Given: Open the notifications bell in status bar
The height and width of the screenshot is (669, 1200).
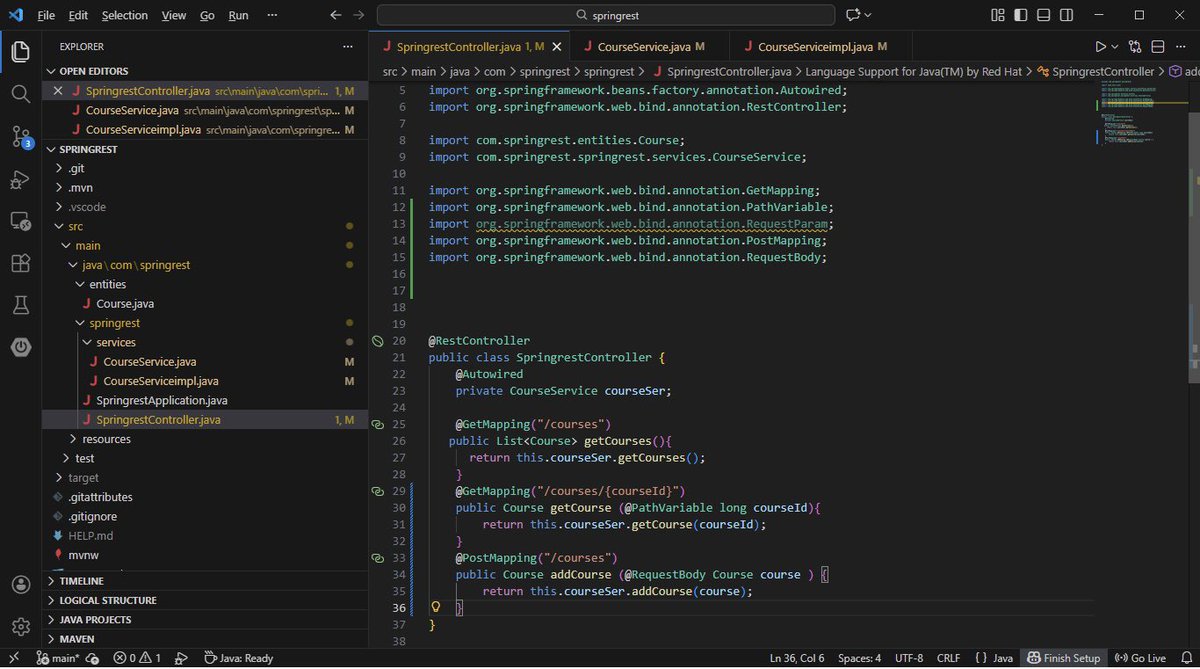Looking at the screenshot, I should click(1185, 658).
